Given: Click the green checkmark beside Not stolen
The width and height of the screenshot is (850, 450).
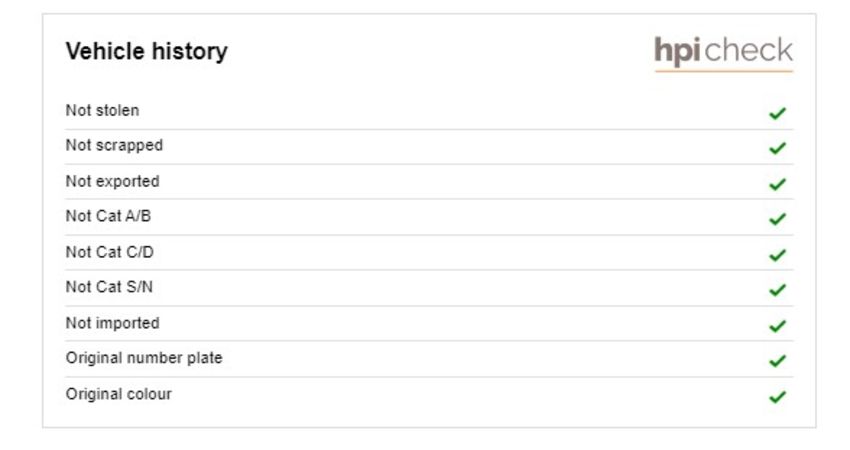Looking at the screenshot, I should coord(777,113).
